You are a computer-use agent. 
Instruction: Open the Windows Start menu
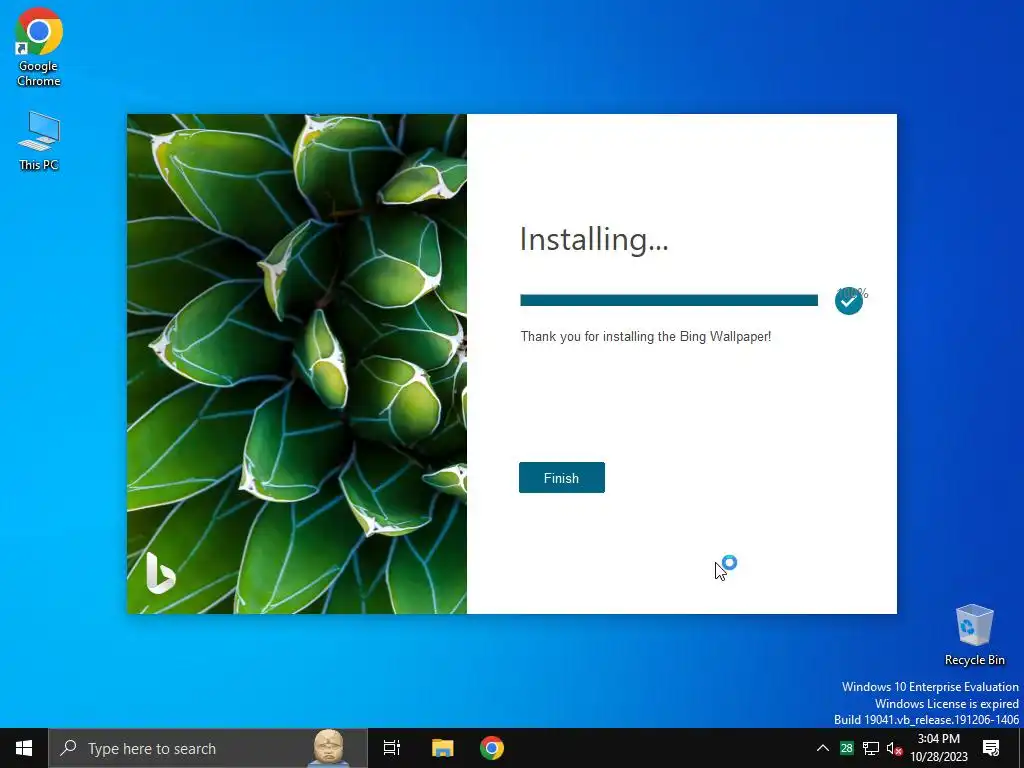click(24, 748)
